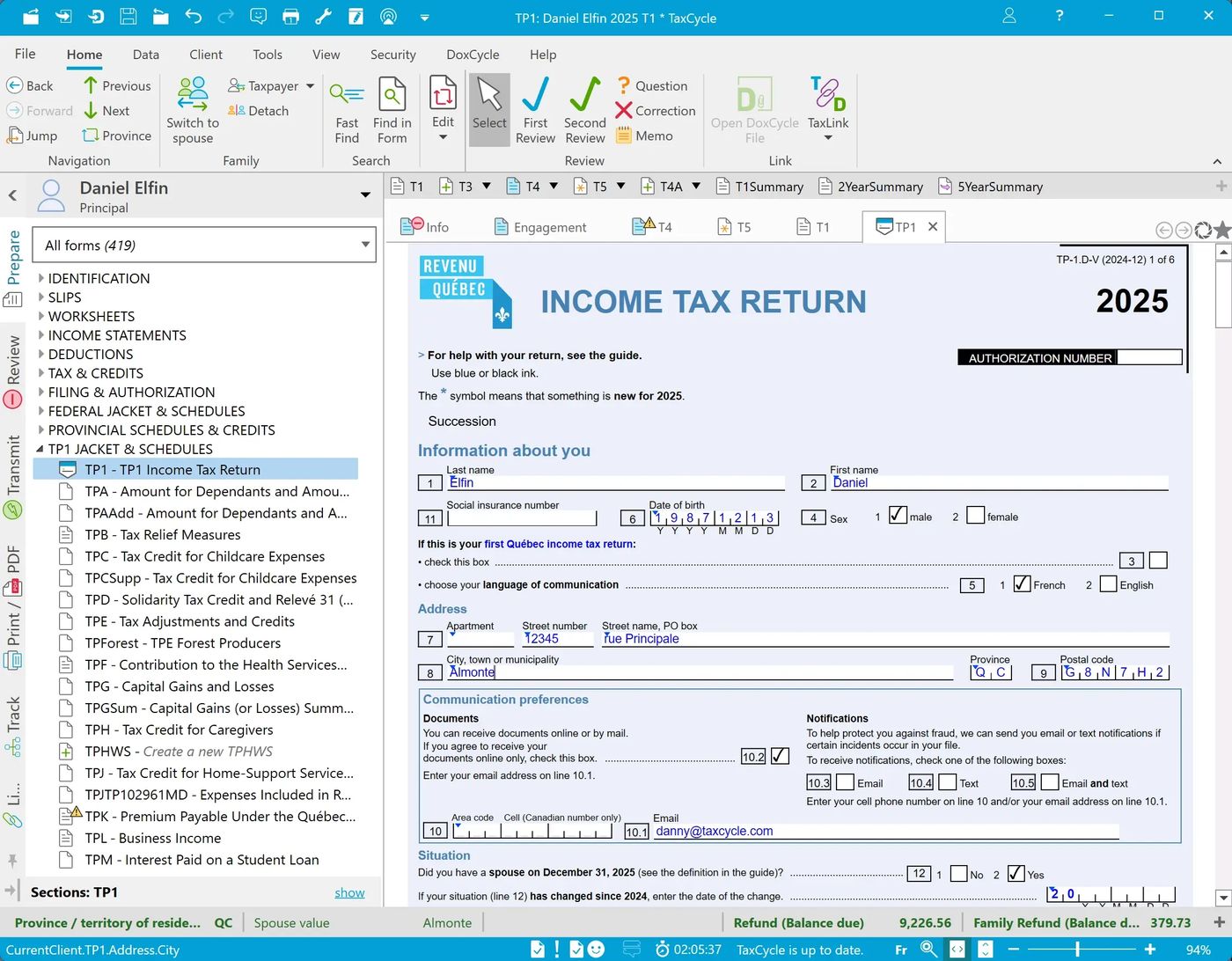
Task: Select English language checkbox
Action: click(x=1108, y=583)
